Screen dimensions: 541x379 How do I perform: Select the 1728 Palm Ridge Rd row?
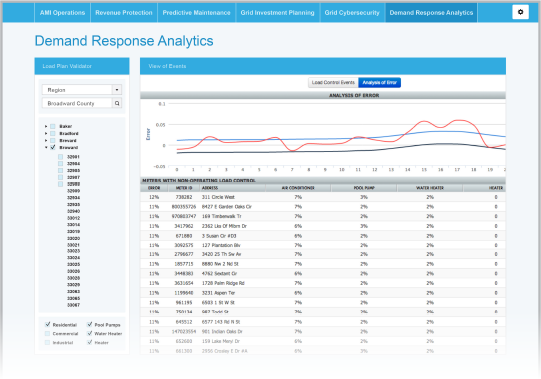tap(323, 283)
